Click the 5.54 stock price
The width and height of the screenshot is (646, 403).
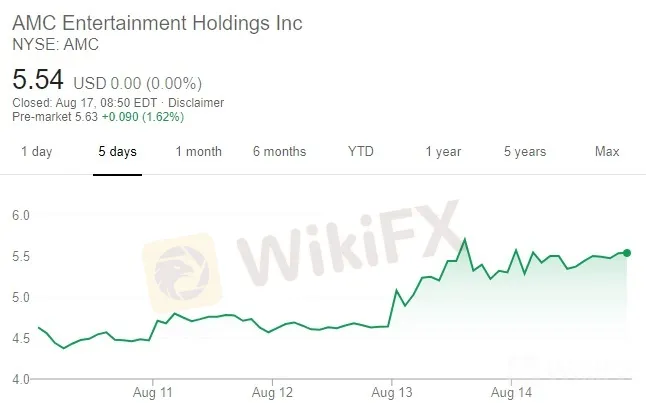(37, 80)
